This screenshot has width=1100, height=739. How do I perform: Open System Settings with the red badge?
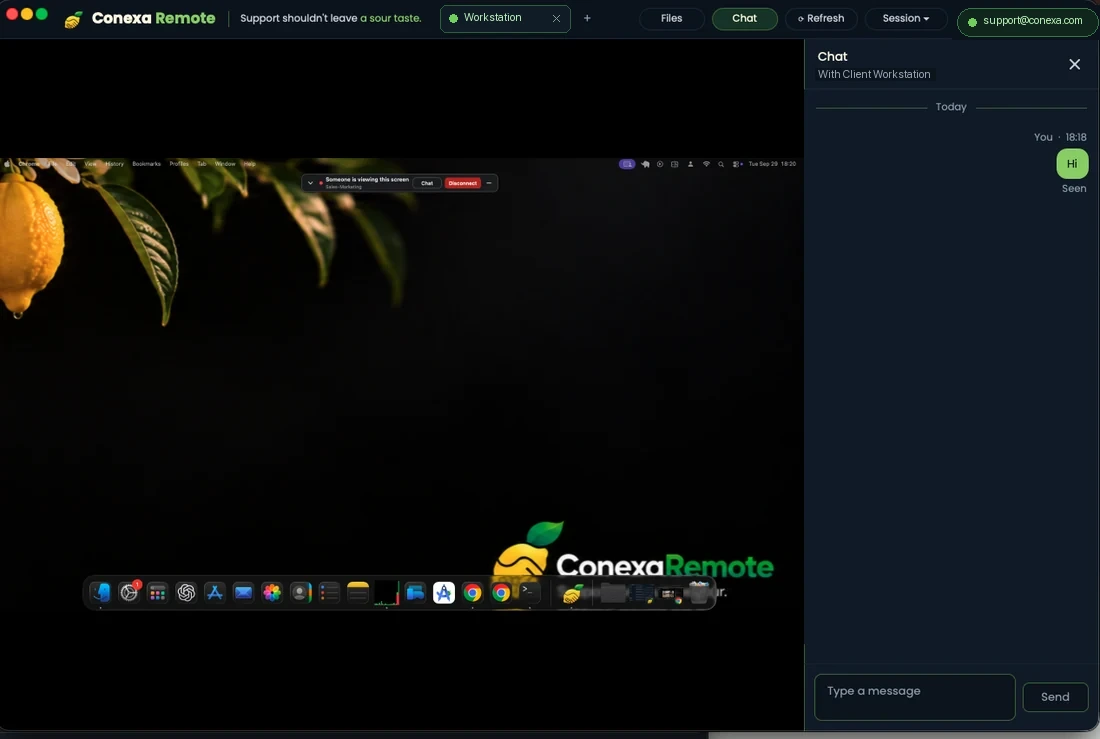pyautogui.click(x=129, y=592)
